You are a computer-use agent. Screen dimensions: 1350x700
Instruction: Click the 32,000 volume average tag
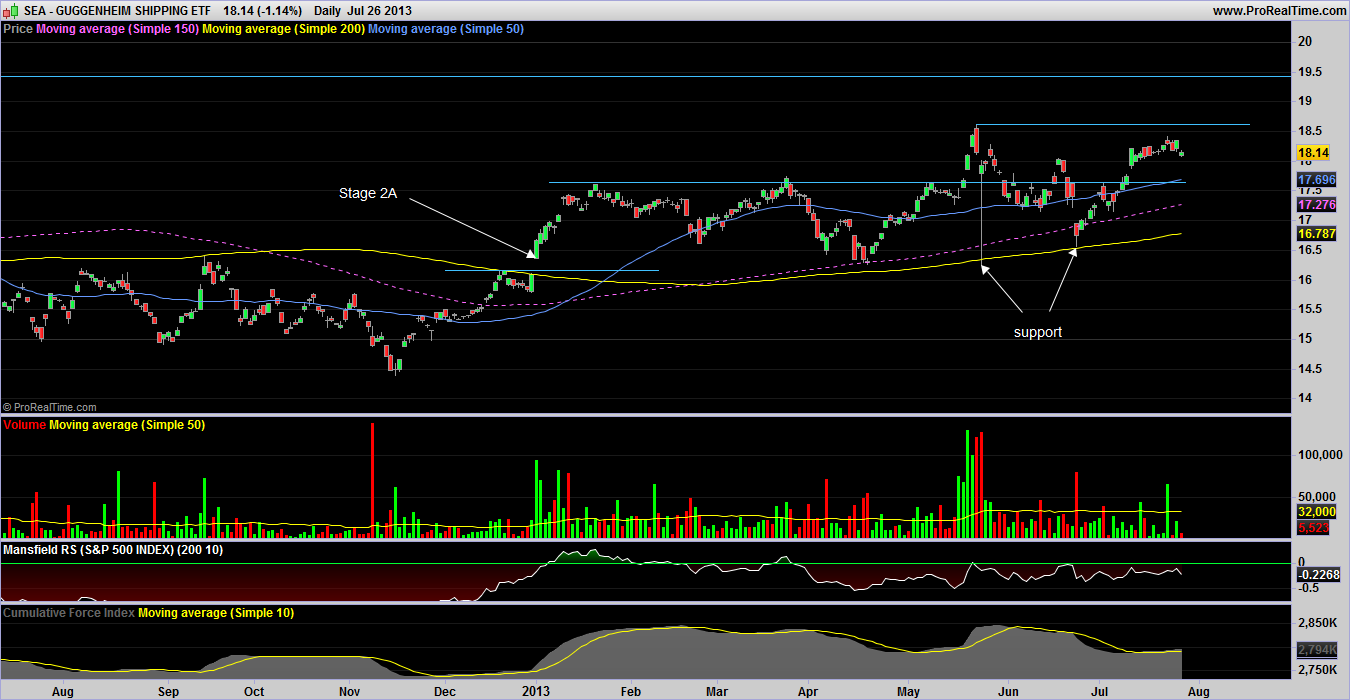(1315, 512)
